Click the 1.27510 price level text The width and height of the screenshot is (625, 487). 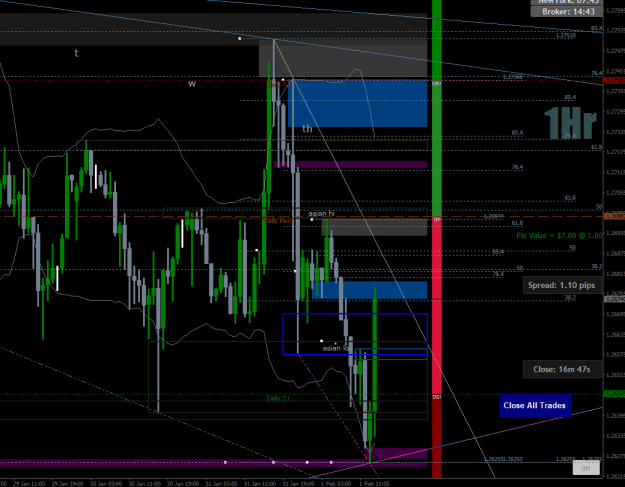click(566, 35)
